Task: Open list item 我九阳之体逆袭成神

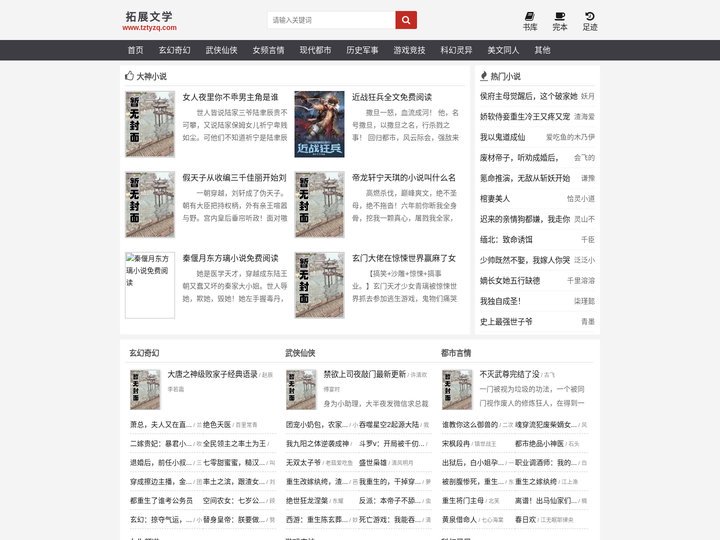Action: [317, 444]
